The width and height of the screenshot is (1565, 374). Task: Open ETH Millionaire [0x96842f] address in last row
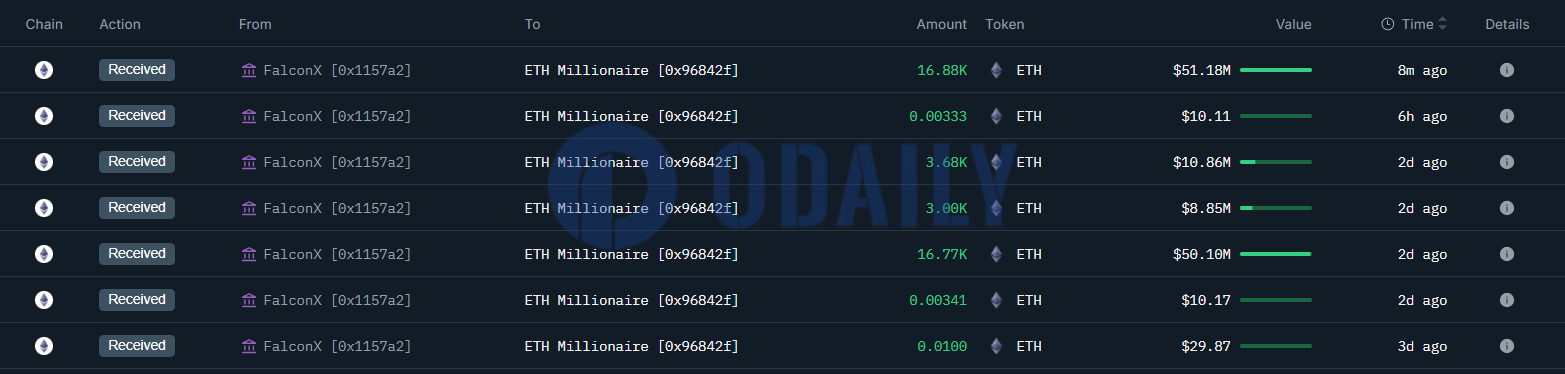tap(632, 346)
